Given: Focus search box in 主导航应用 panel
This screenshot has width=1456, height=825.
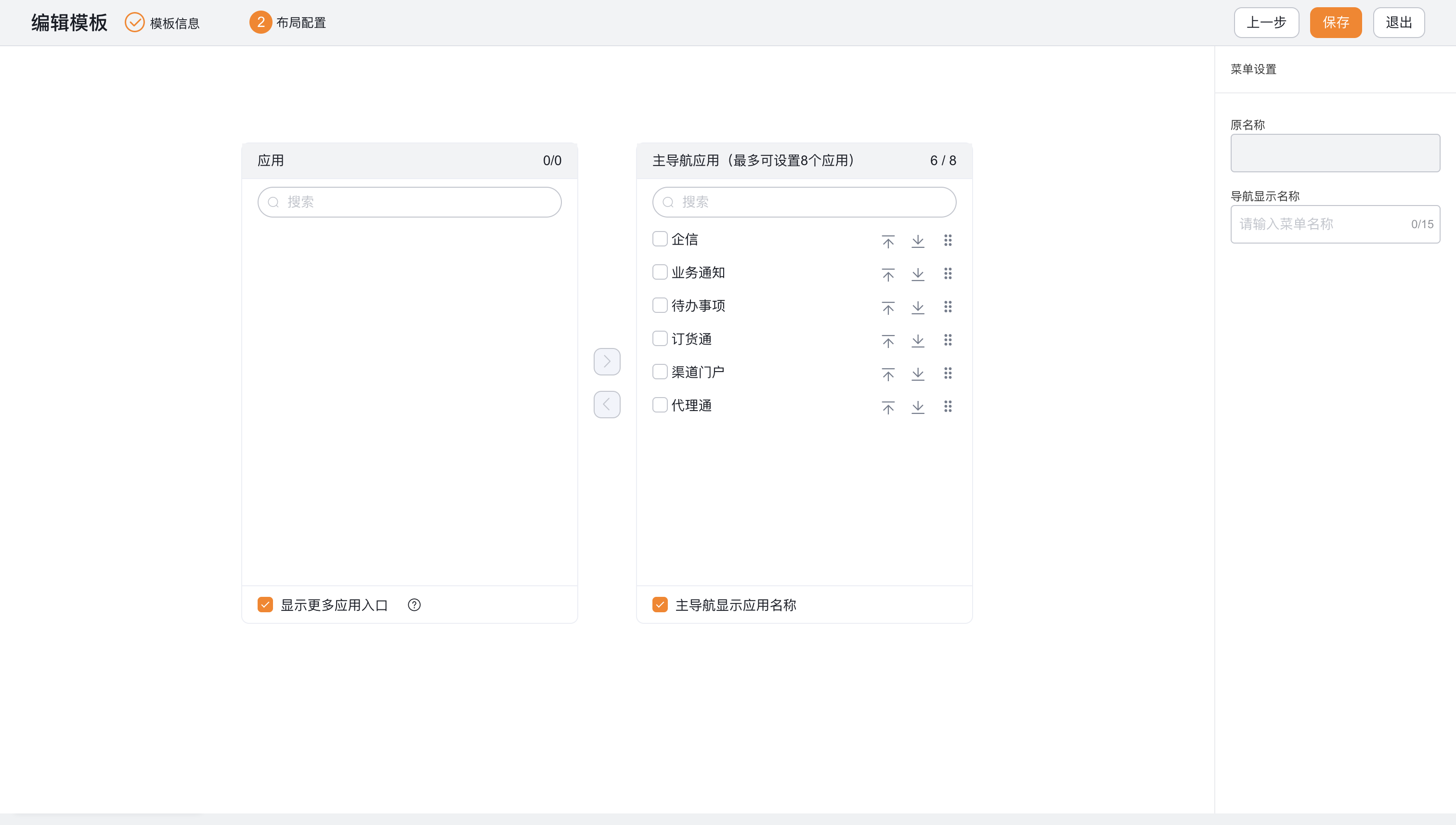Looking at the screenshot, I should pyautogui.click(x=804, y=202).
